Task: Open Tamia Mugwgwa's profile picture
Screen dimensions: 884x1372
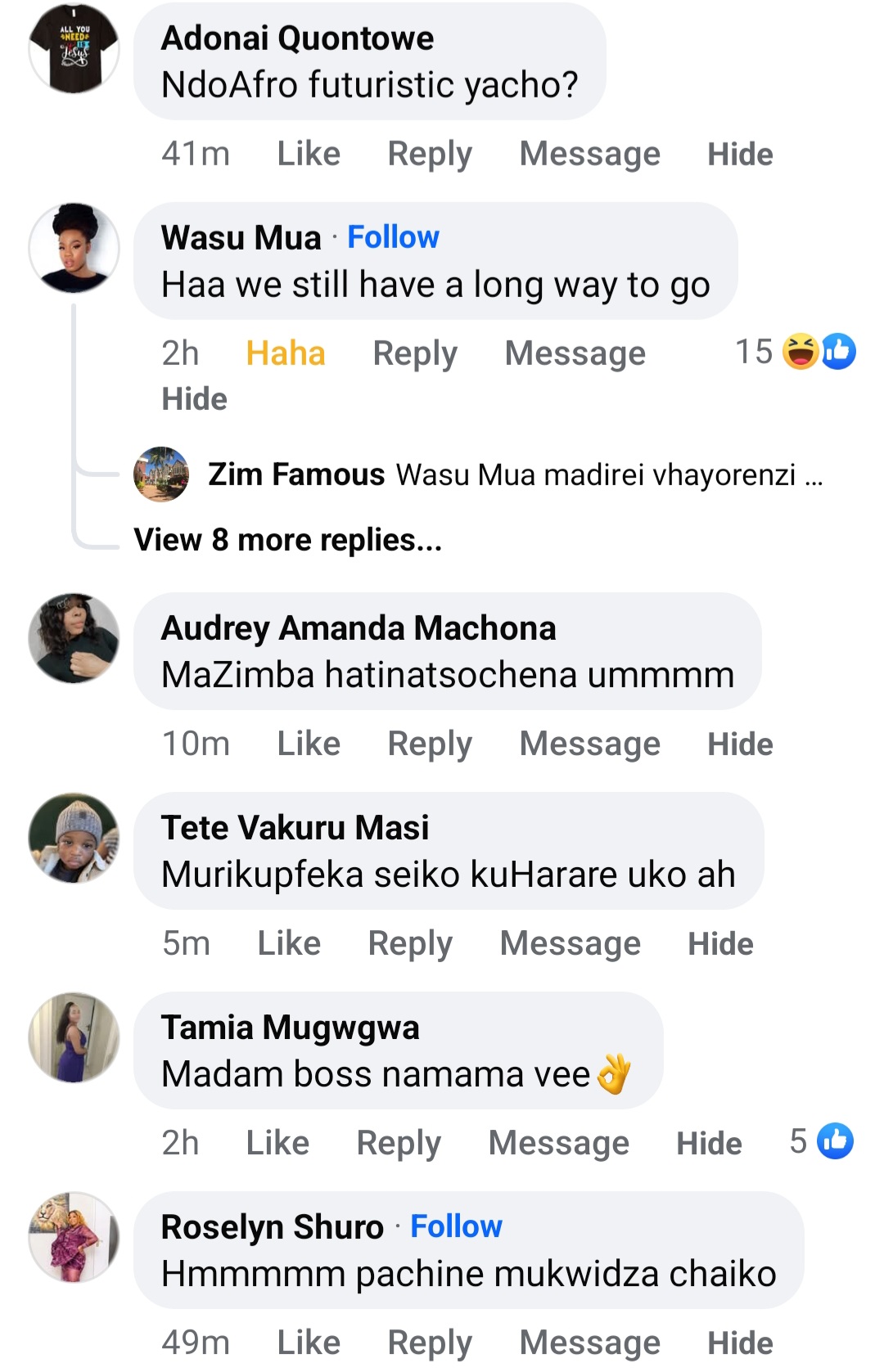Action: [74, 1037]
